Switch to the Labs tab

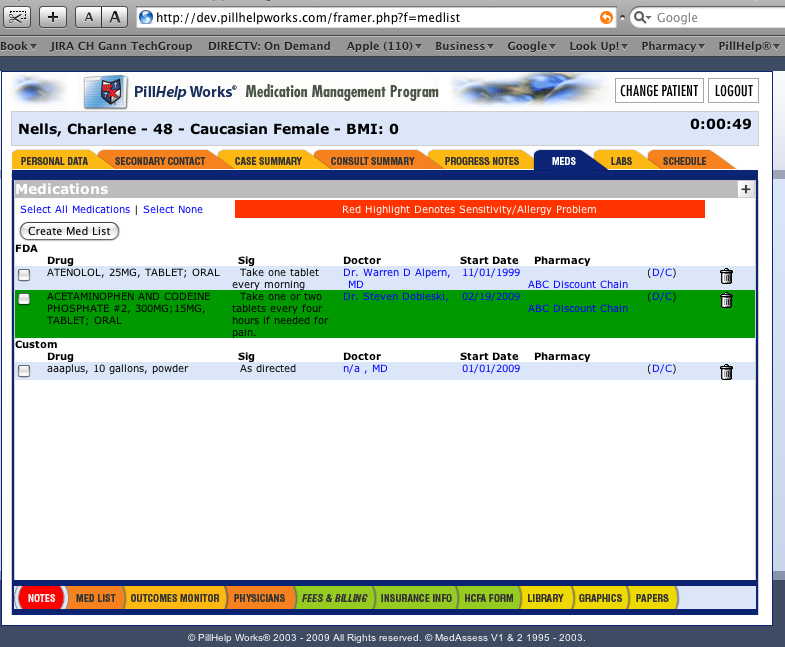[621, 161]
